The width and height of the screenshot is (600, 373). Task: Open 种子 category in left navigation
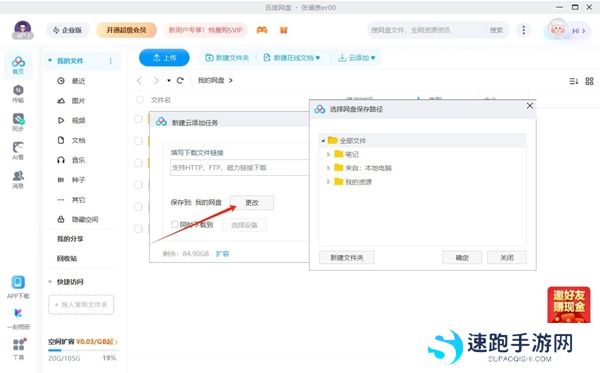pos(78,180)
